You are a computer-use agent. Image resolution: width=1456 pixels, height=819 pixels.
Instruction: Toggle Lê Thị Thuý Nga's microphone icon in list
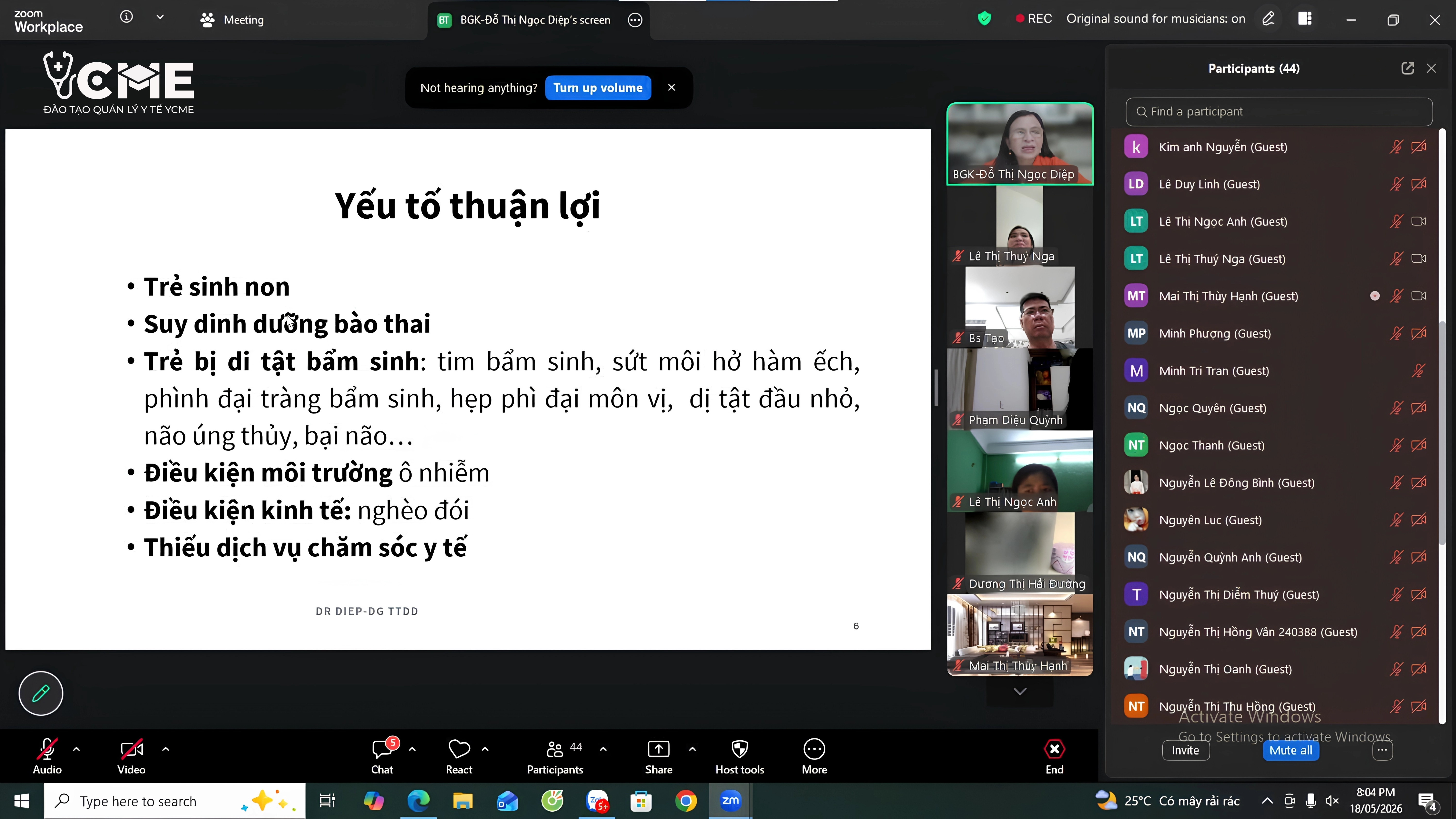pyautogui.click(x=1396, y=259)
